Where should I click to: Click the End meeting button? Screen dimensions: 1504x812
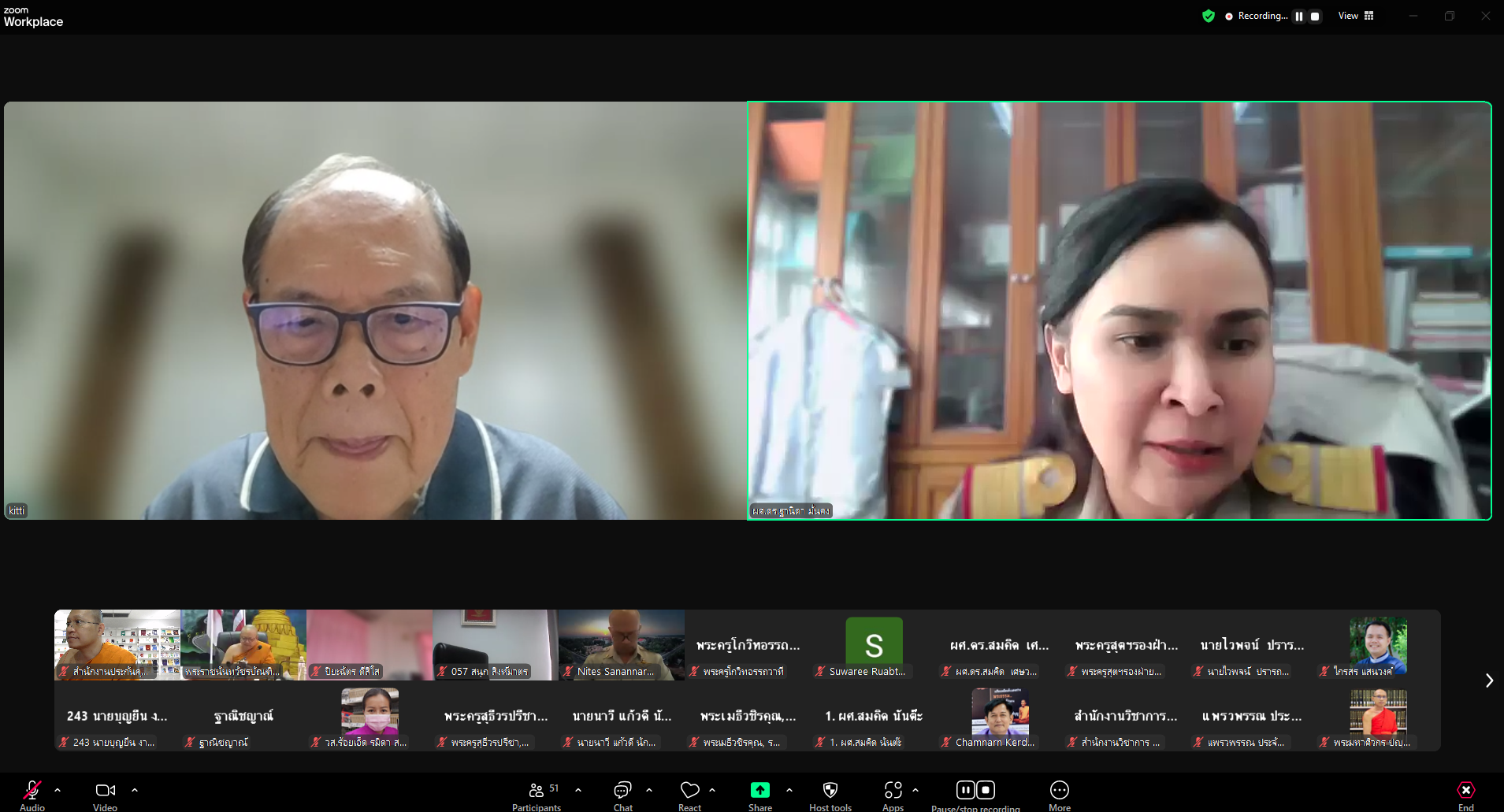(1465, 791)
